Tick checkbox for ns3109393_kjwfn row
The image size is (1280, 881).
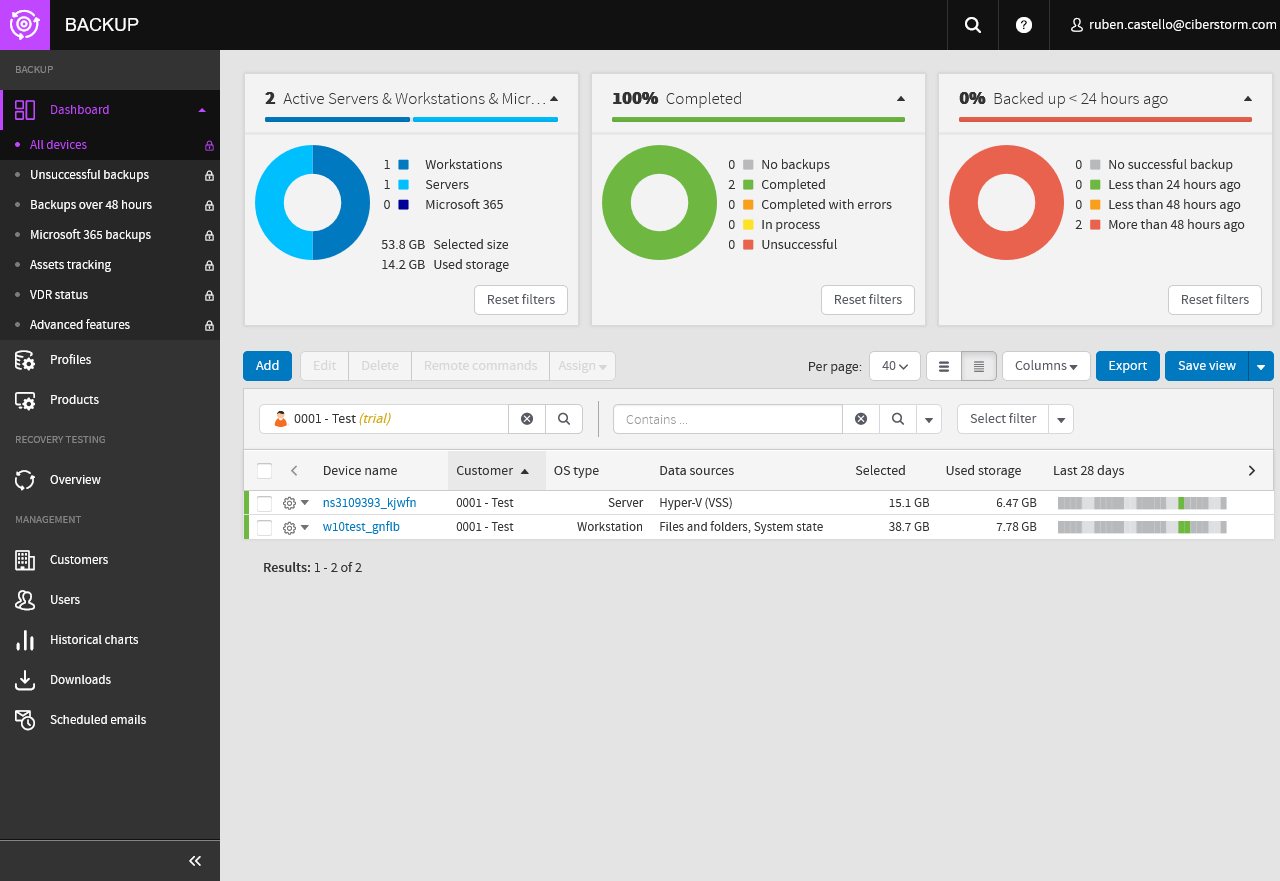click(x=264, y=503)
